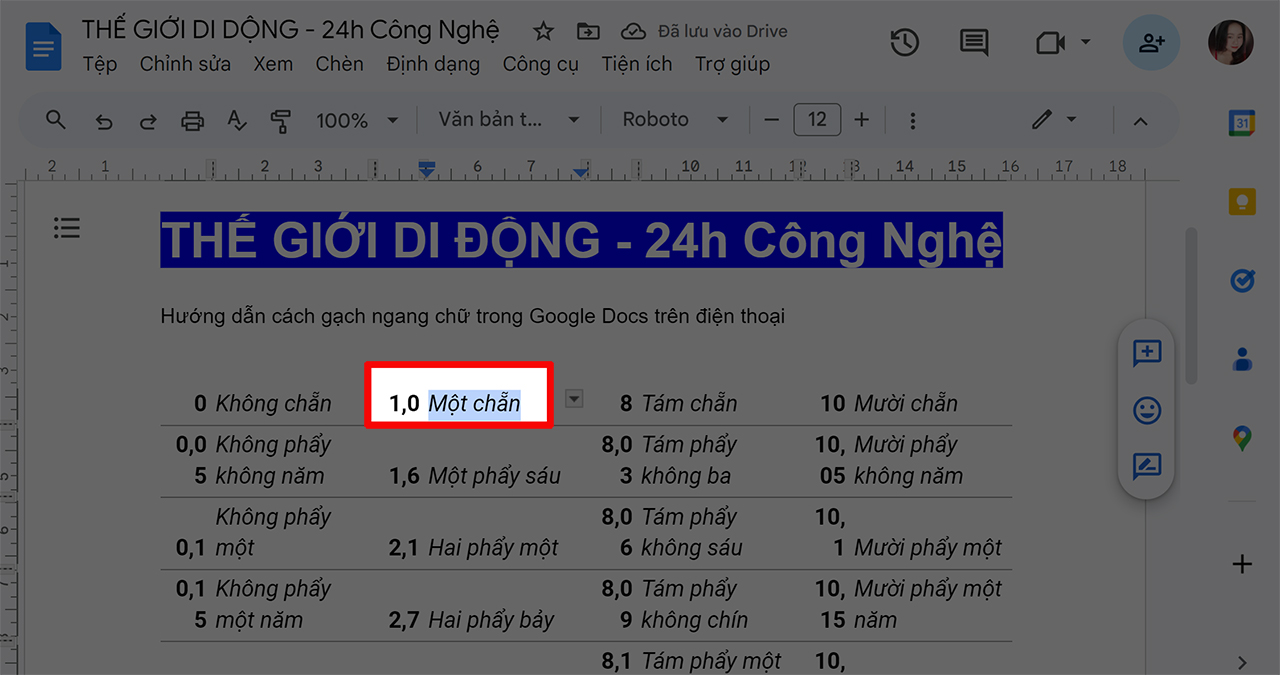Click the font size field showing 12
The height and width of the screenshot is (675, 1280).
pyautogui.click(x=817, y=119)
